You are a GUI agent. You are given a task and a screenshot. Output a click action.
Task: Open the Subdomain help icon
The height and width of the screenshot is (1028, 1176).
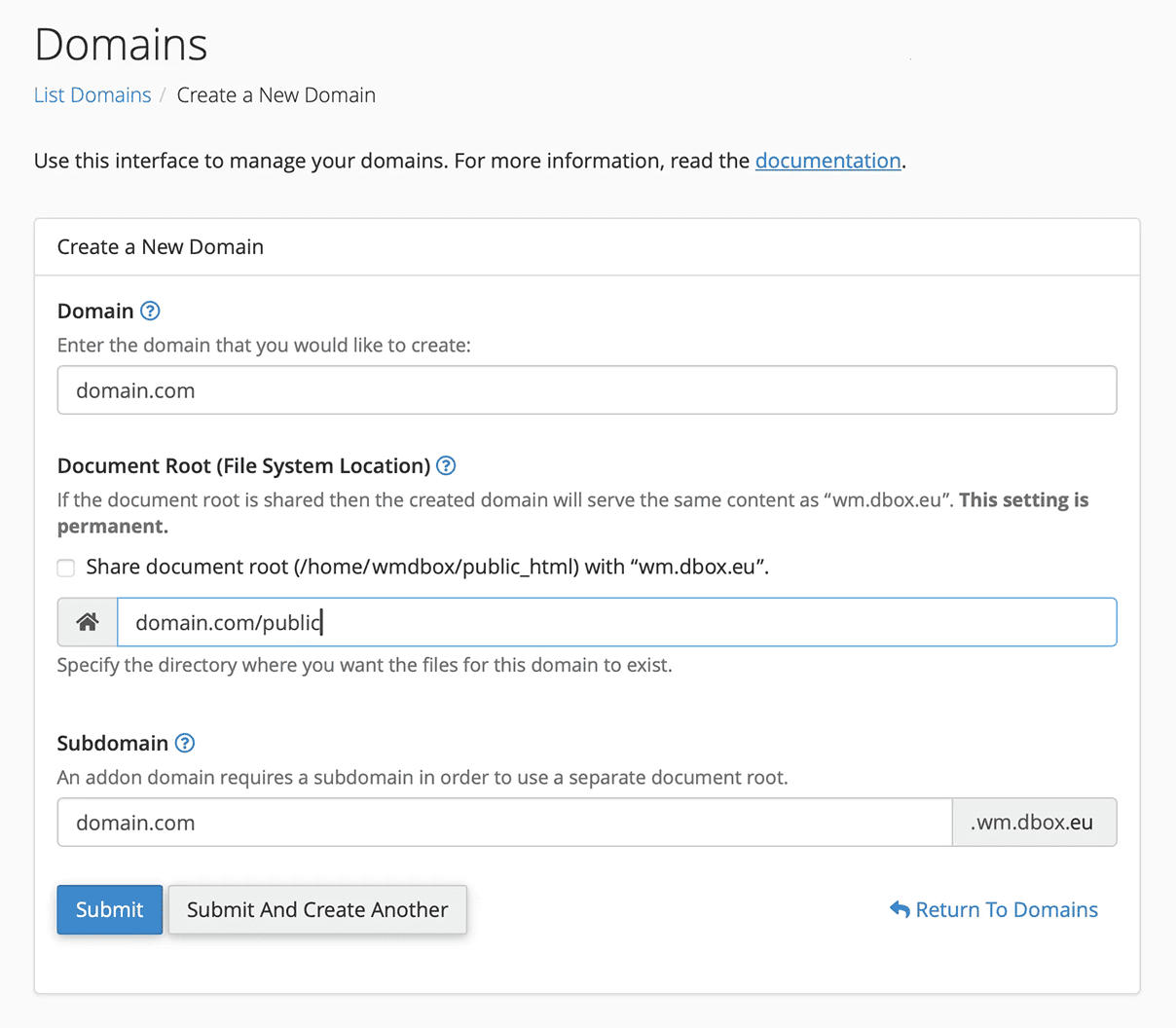(185, 743)
